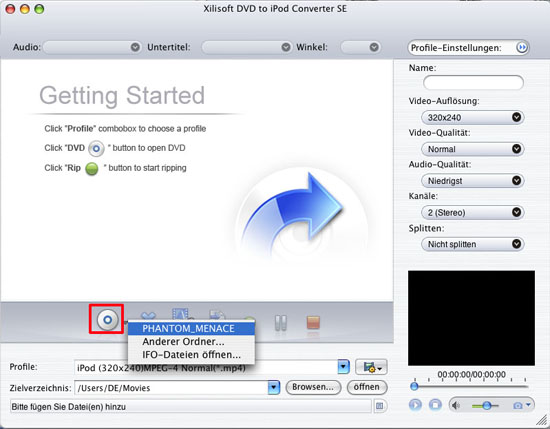Viewport: 550px width, 429px height.
Task: Click the Name input field
Action: pyautogui.click(x=473, y=83)
